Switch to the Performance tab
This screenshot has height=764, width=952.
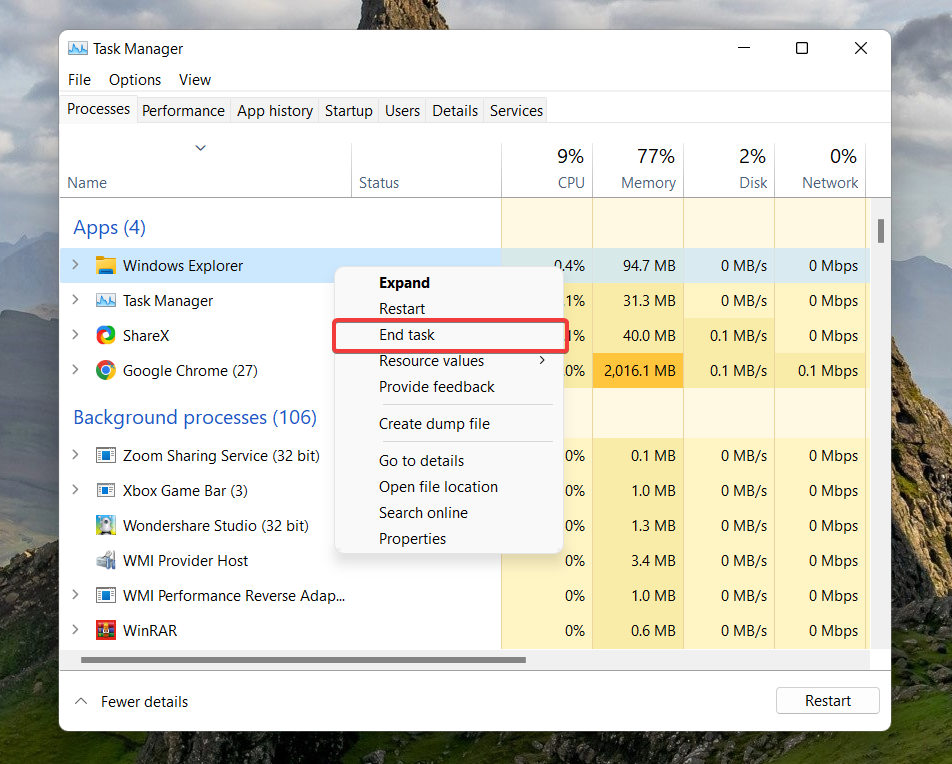pyautogui.click(x=183, y=110)
